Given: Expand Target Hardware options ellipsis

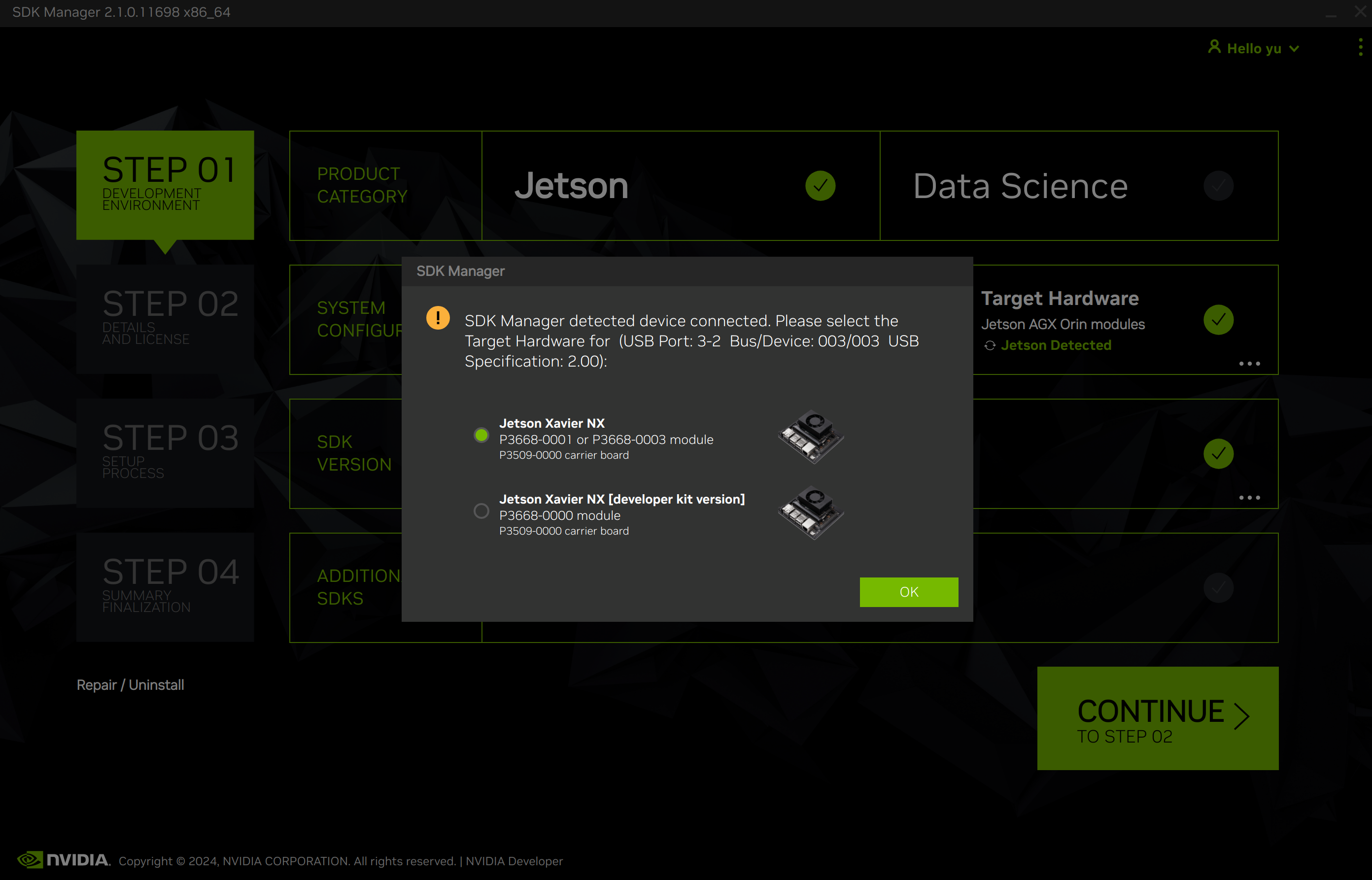Looking at the screenshot, I should [x=1249, y=364].
